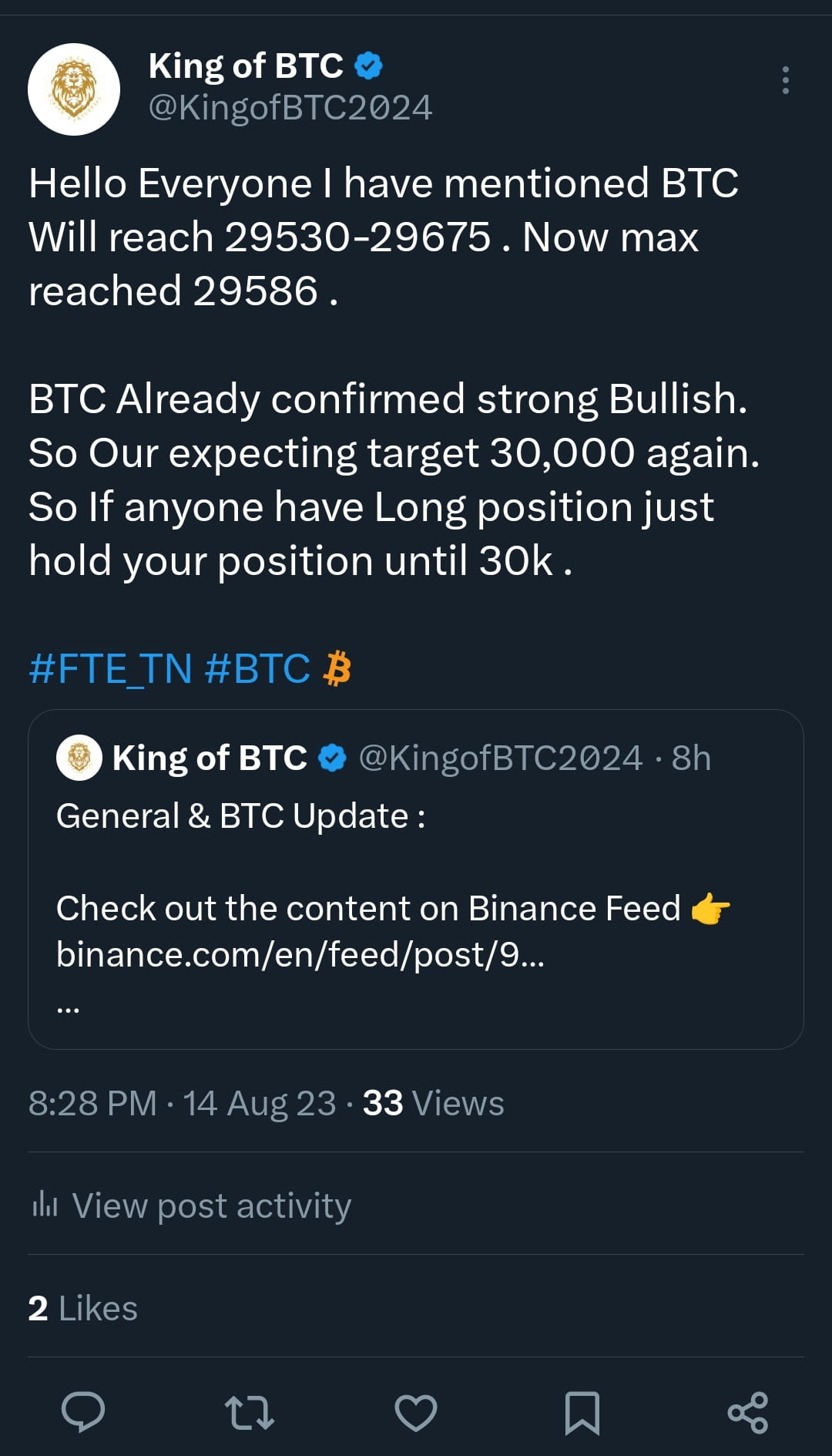832x1456 pixels.
Task: Bookmark this tweet
Action: point(583,1412)
